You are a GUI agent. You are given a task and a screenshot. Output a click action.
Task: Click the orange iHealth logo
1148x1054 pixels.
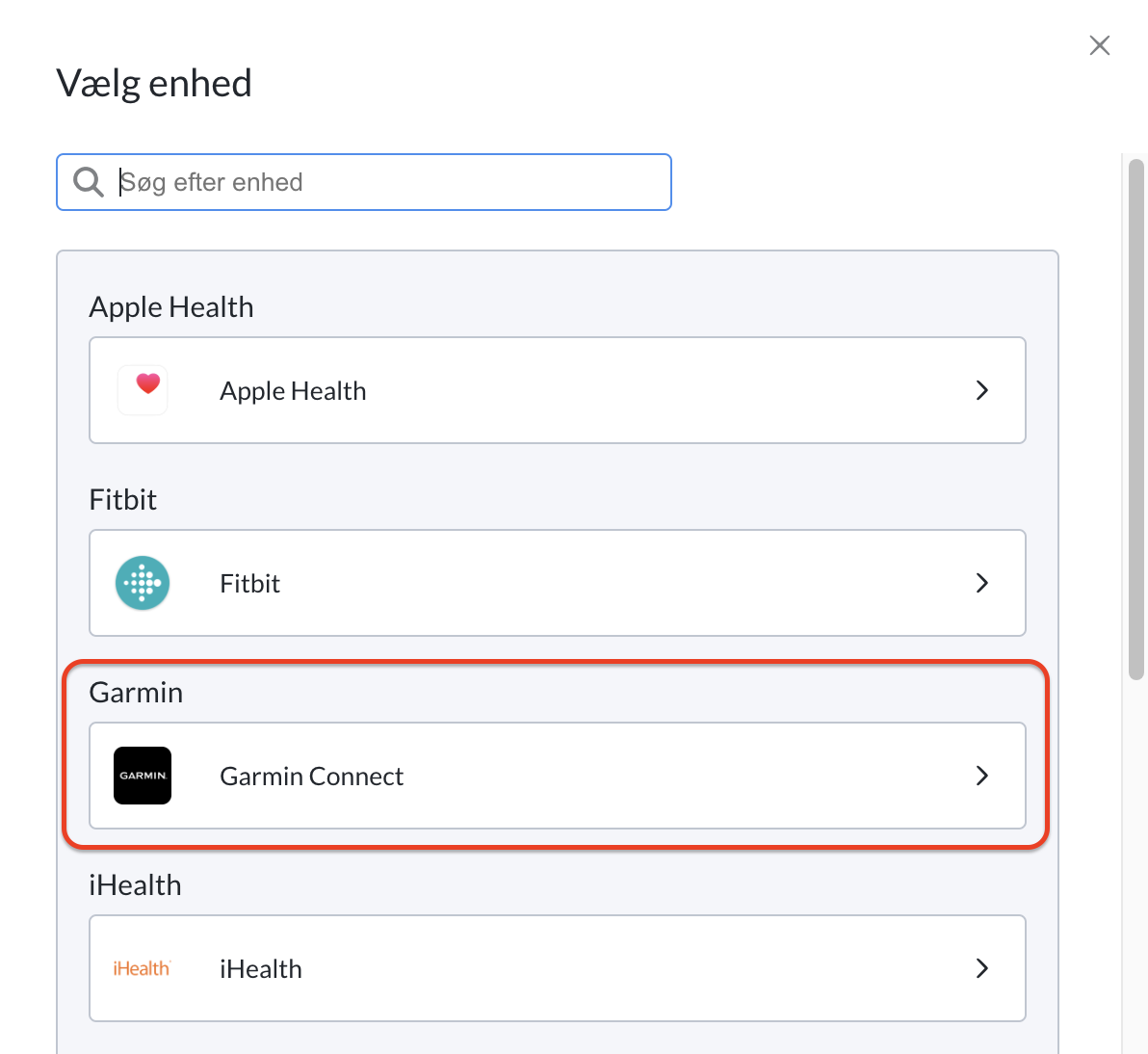(x=142, y=968)
